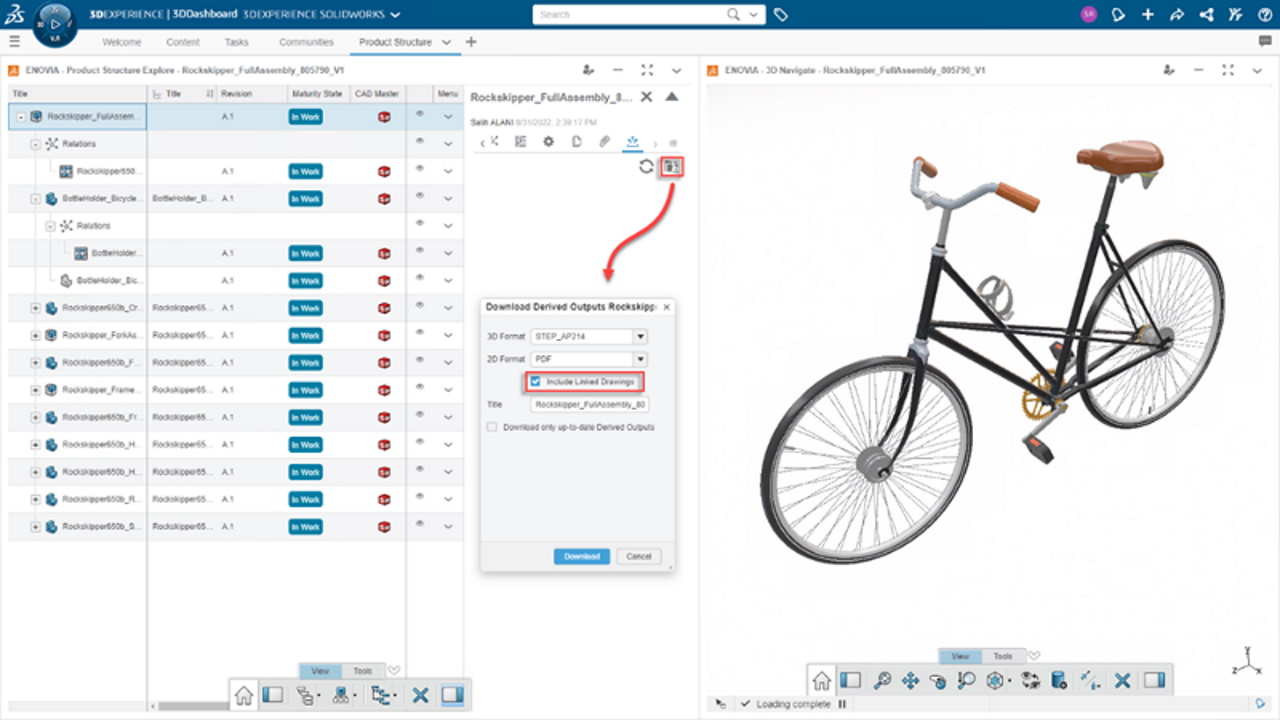Screen dimensions: 1280x720
Task: Open the Download Derived Outputs icon
Action: pyautogui.click(x=670, y=166)
